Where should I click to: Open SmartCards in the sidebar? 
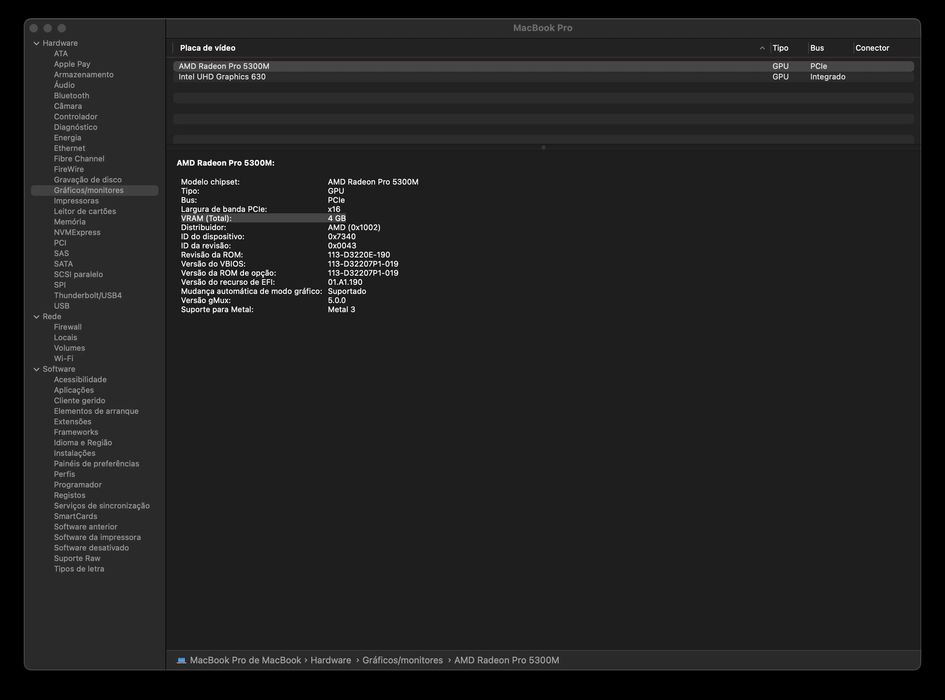(75, 517)
